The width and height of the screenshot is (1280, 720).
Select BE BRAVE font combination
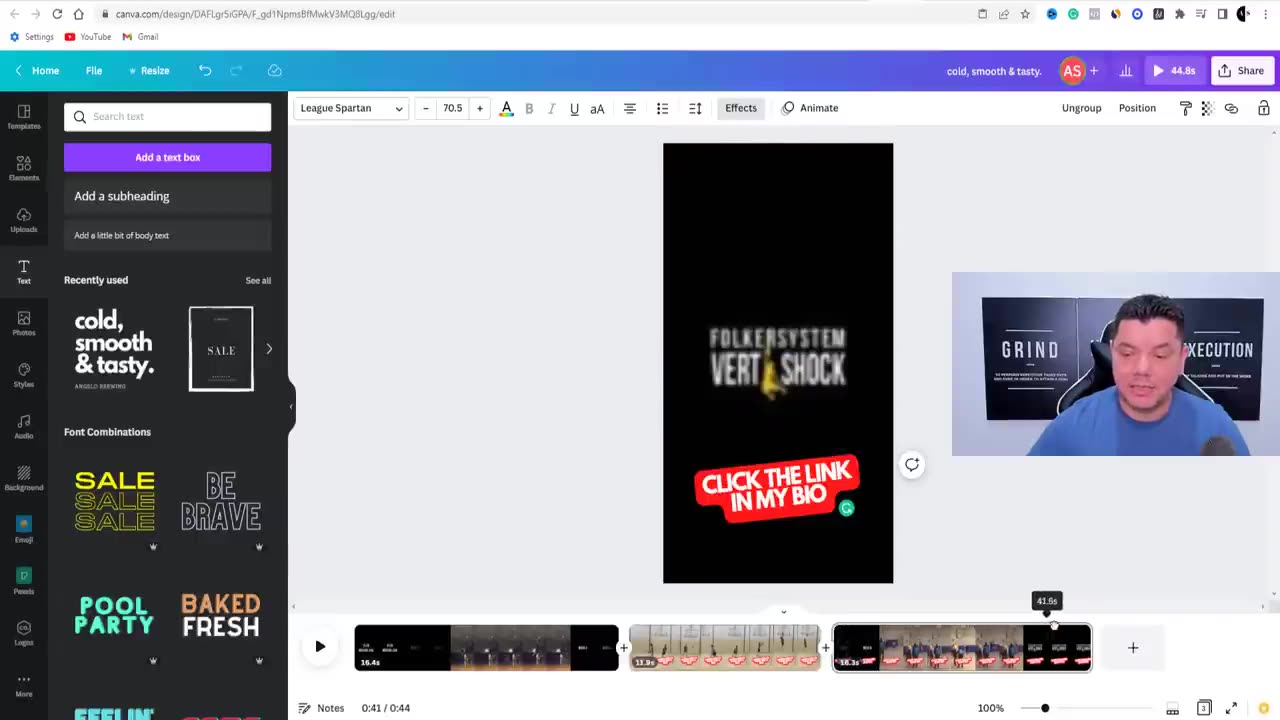tap(221, 501)
